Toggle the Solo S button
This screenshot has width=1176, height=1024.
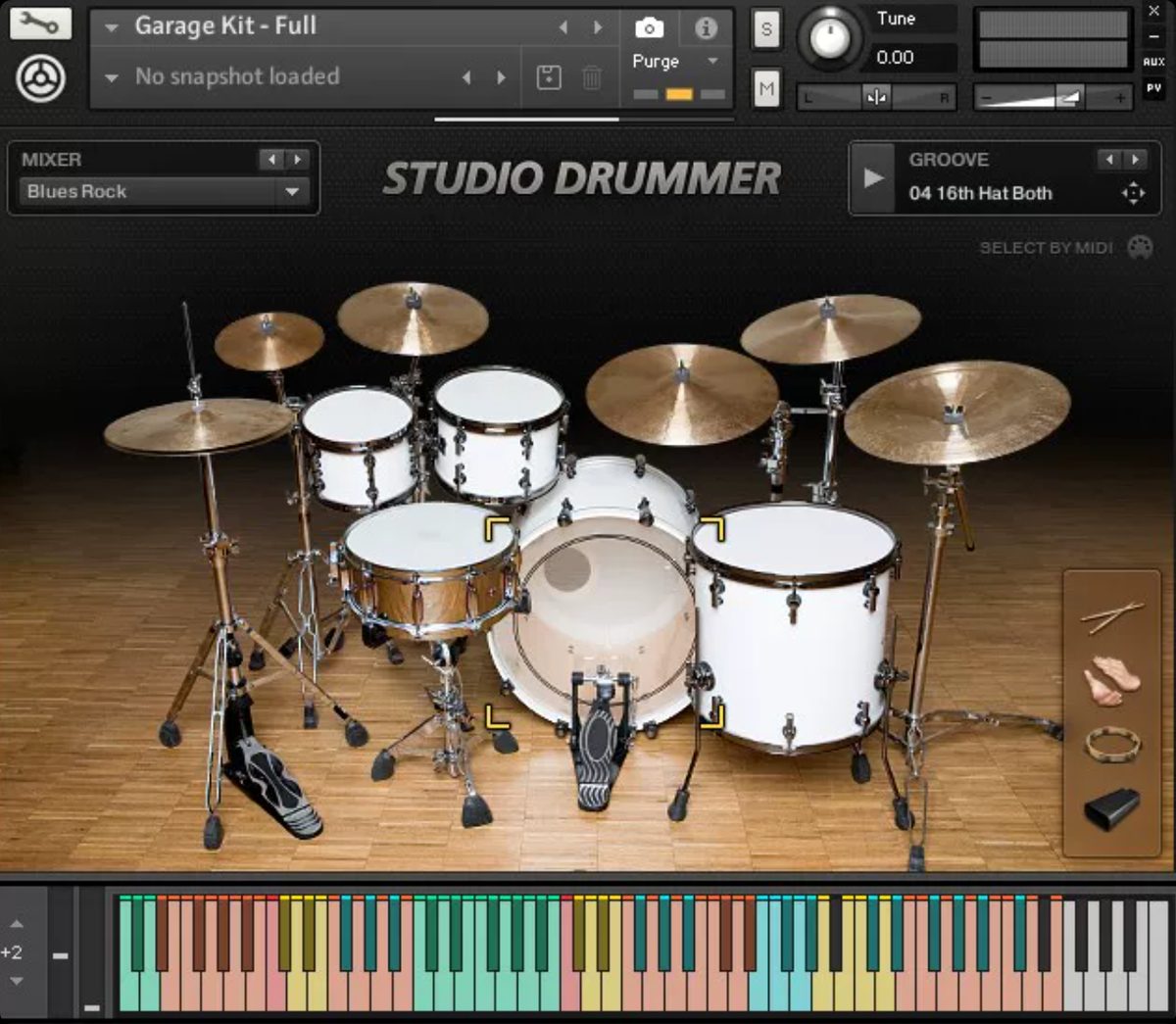[x=766, y=29]
